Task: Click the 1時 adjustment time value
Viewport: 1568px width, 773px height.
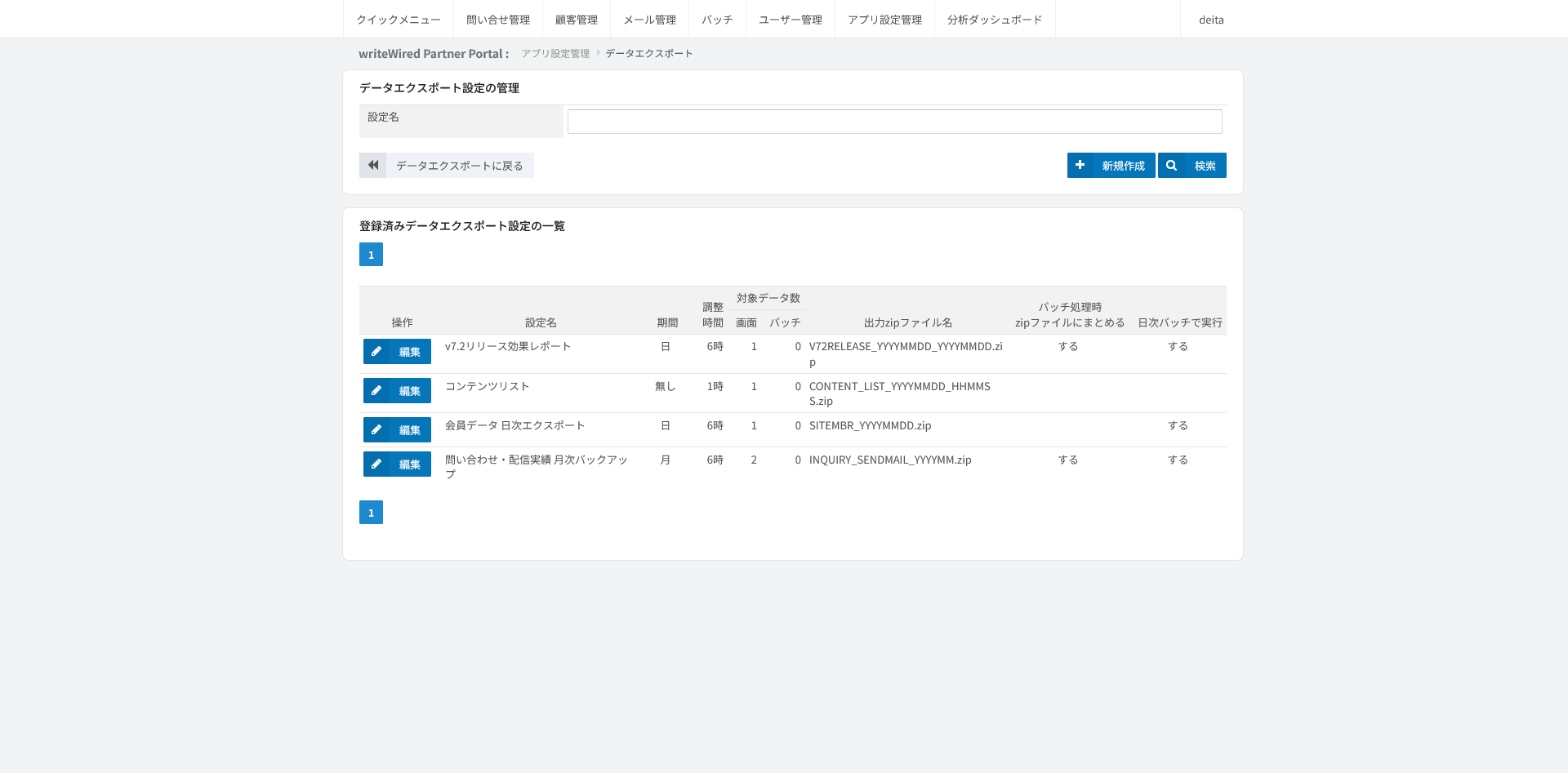Action: tap(715, 386)
